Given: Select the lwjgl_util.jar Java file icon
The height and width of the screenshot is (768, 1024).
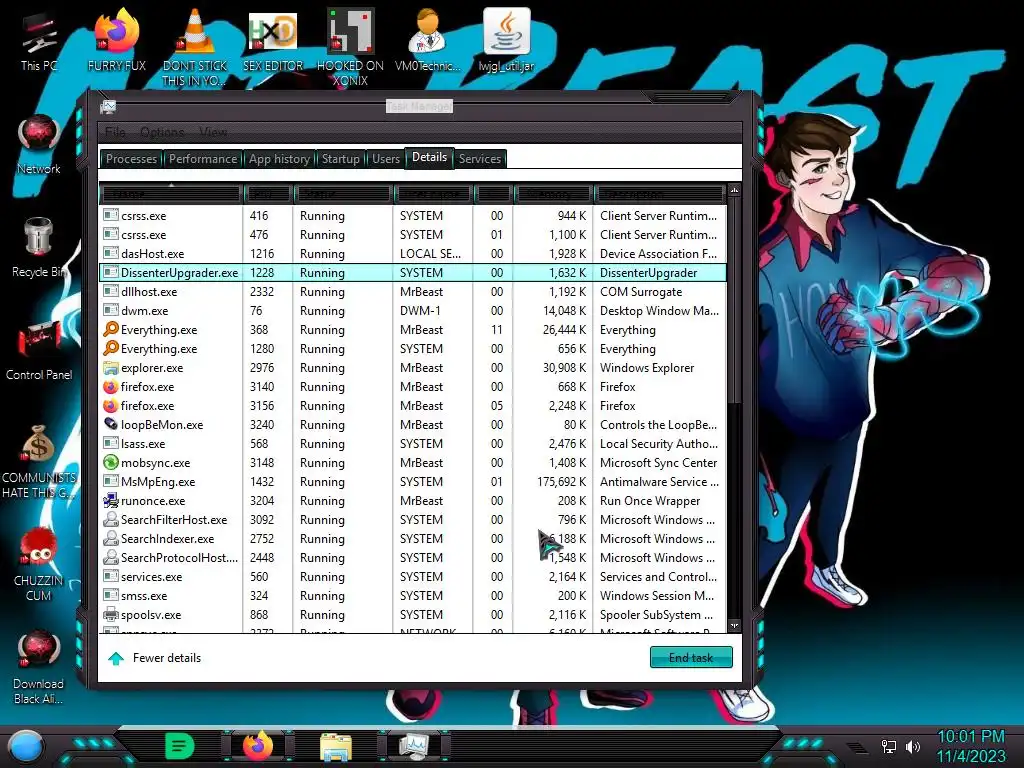Looking at the screenshot, I should [506, 39].
